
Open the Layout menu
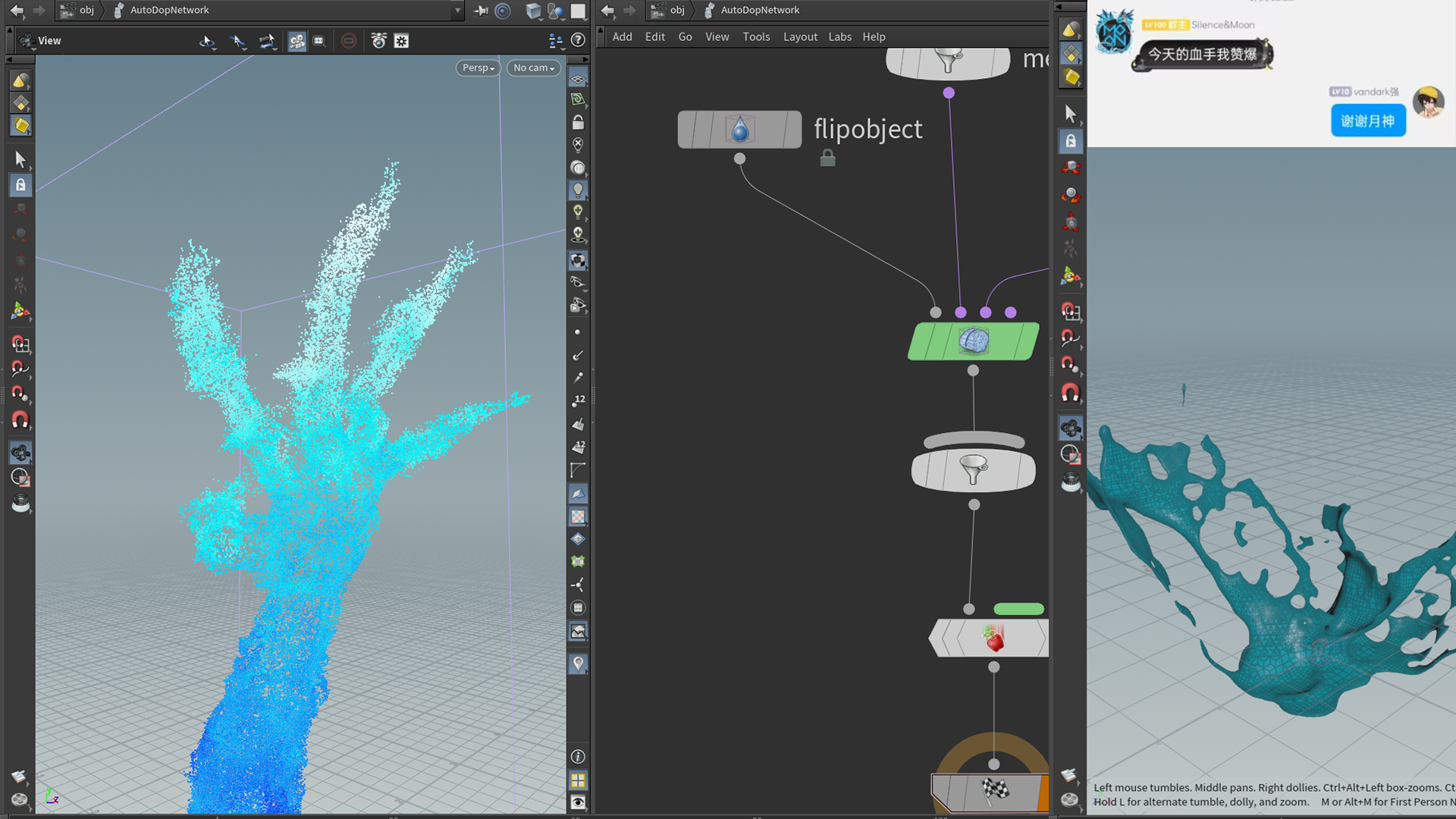(x=800, y=36)
